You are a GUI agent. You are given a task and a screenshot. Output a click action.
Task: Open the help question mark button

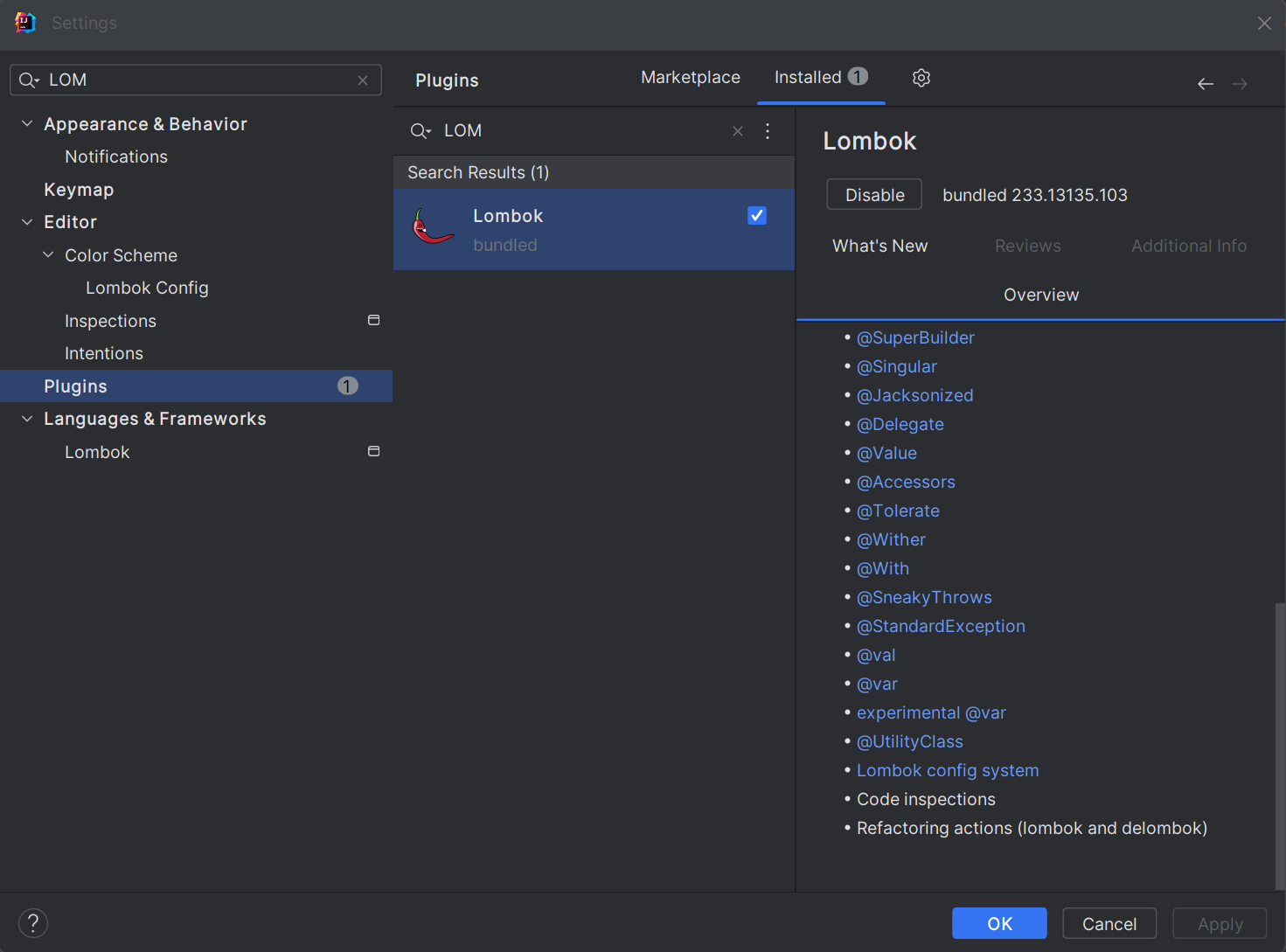[33, 923]
